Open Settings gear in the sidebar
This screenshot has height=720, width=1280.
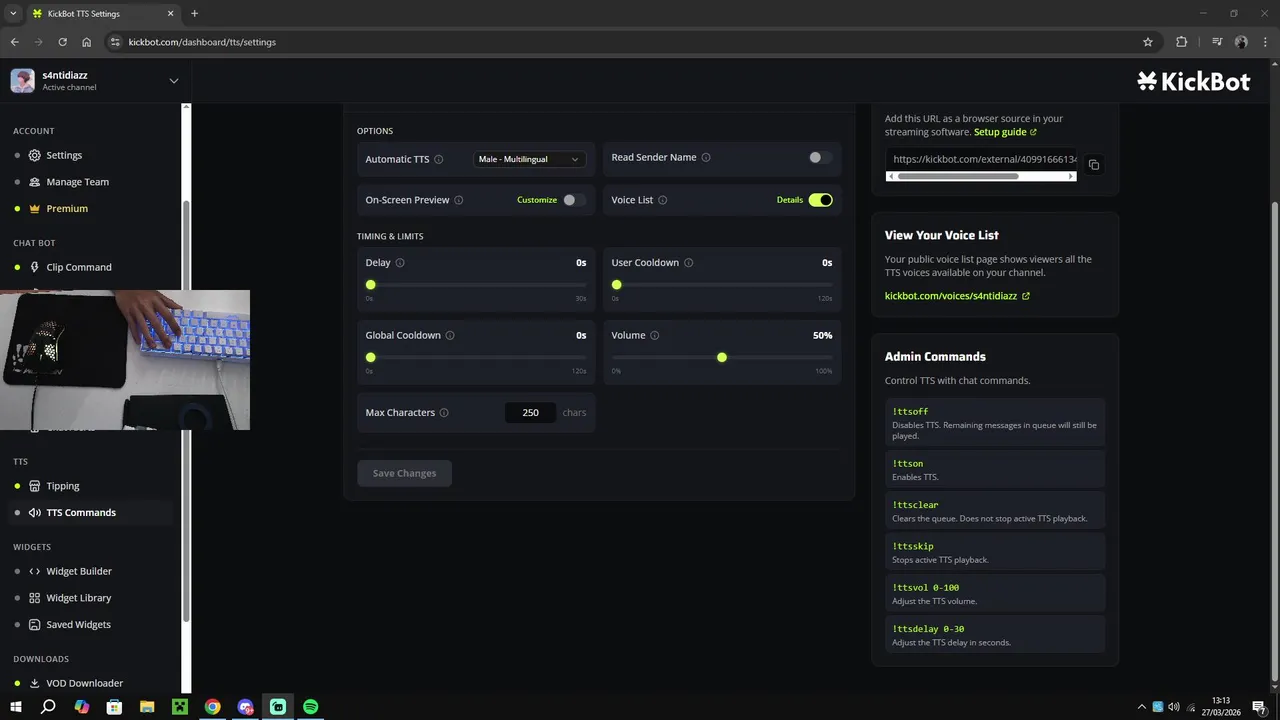64,155
